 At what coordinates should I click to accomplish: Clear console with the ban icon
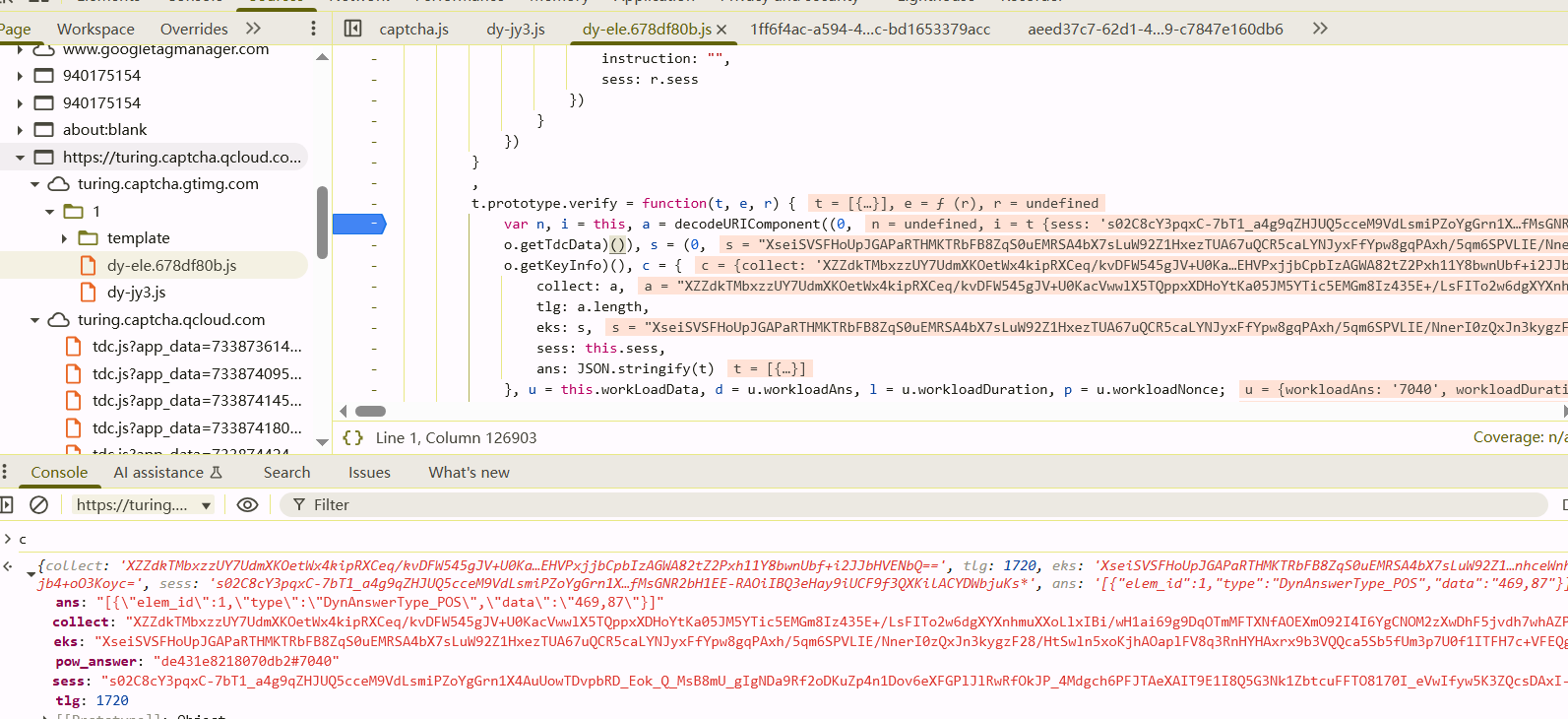(39, 505)
